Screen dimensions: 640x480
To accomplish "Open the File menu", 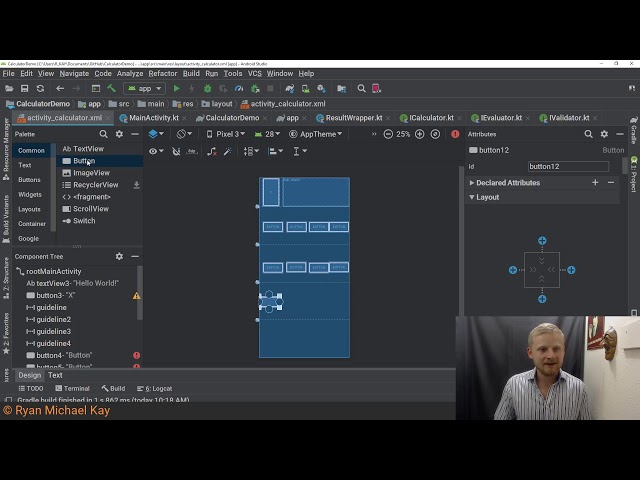I will point(8,73).
